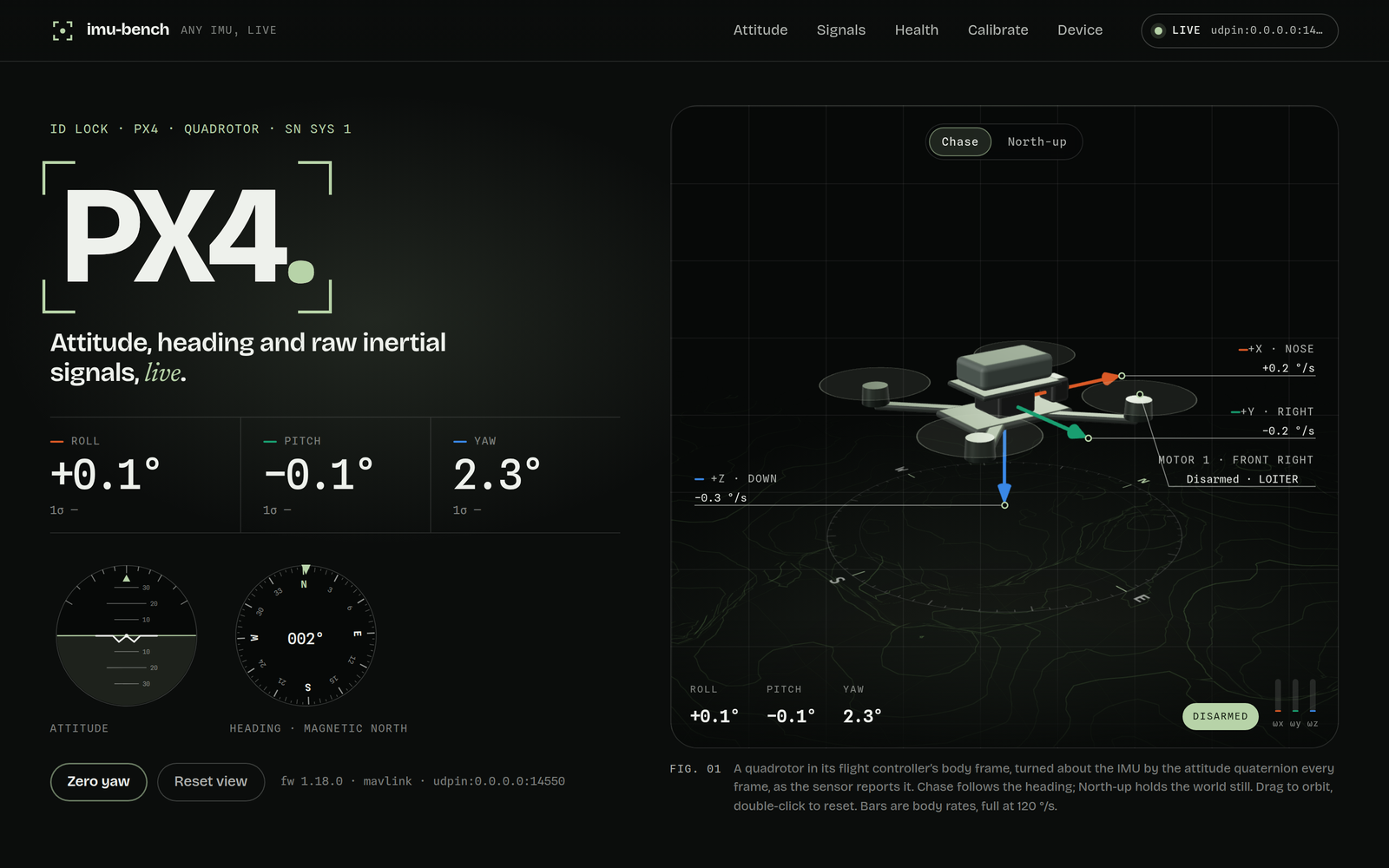Click the +0.2 °/s nose rate value
This screenshot has width=1389, height=868.
tap(1288, 368)
